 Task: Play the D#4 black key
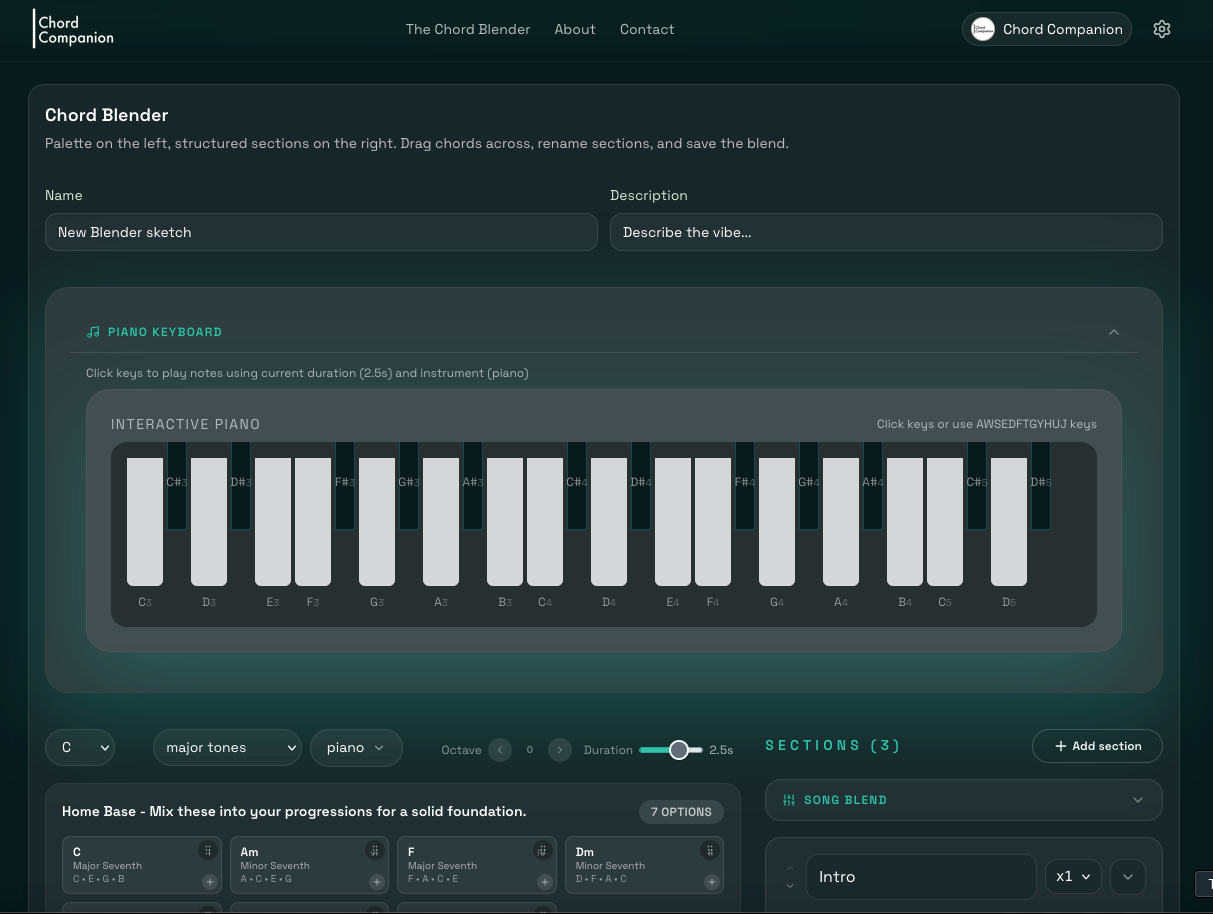tap(641, 485)
